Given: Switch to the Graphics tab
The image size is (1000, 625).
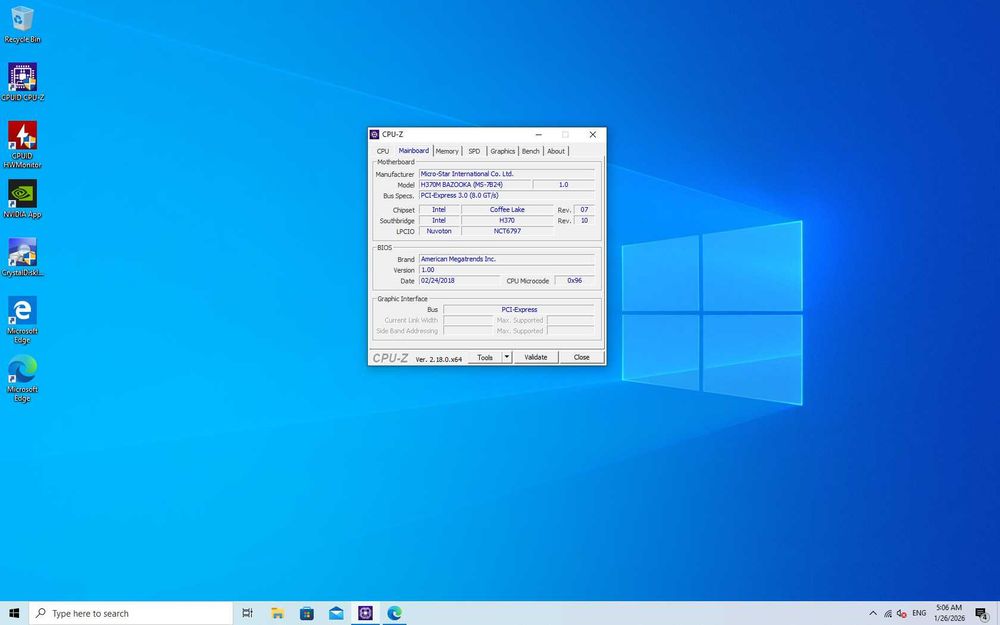Looking at the screenshot, I should click(x=503, y=151).
